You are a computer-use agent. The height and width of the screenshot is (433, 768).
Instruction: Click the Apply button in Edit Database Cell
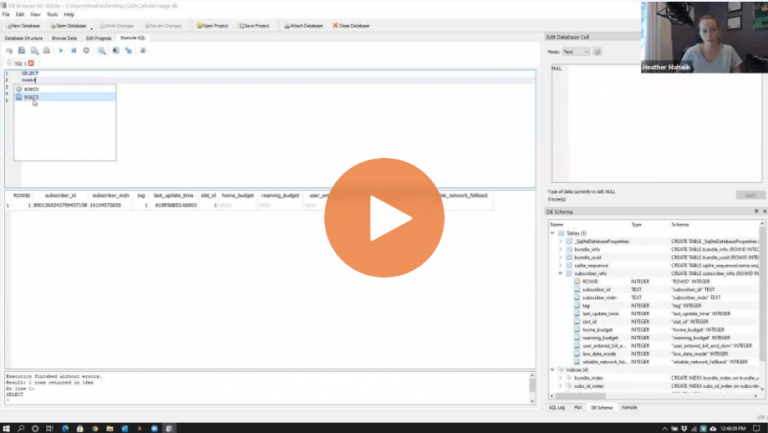(x=750, y=195)
